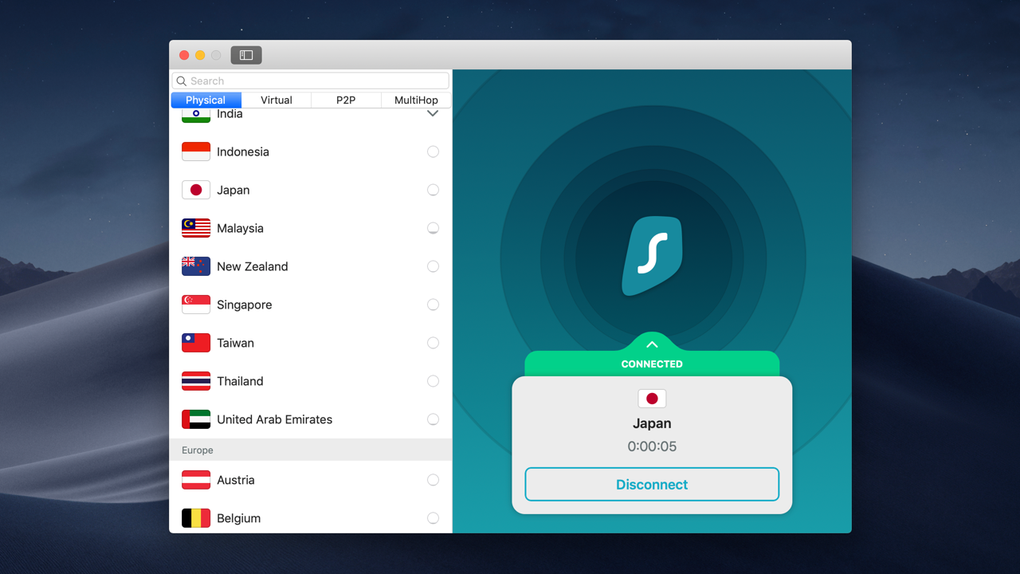Switch to Physical servers tab
Image resolution: width=1020 pixels, height=574 pixels.
pos(206,100)
